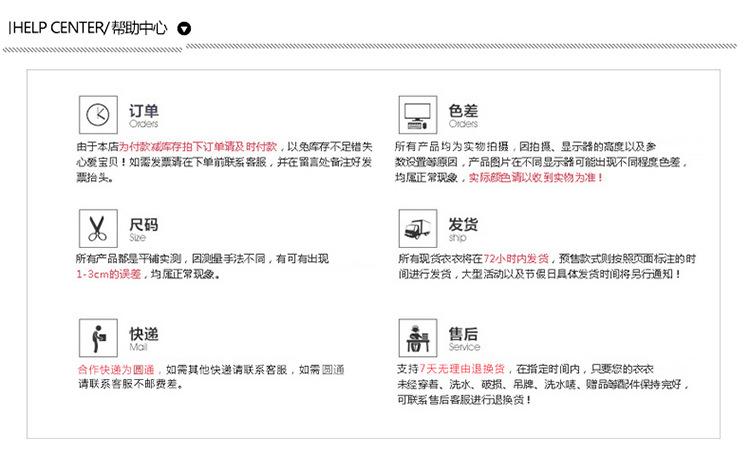
Task: Select the courier person icon for 快递
Action: point(97,337)
